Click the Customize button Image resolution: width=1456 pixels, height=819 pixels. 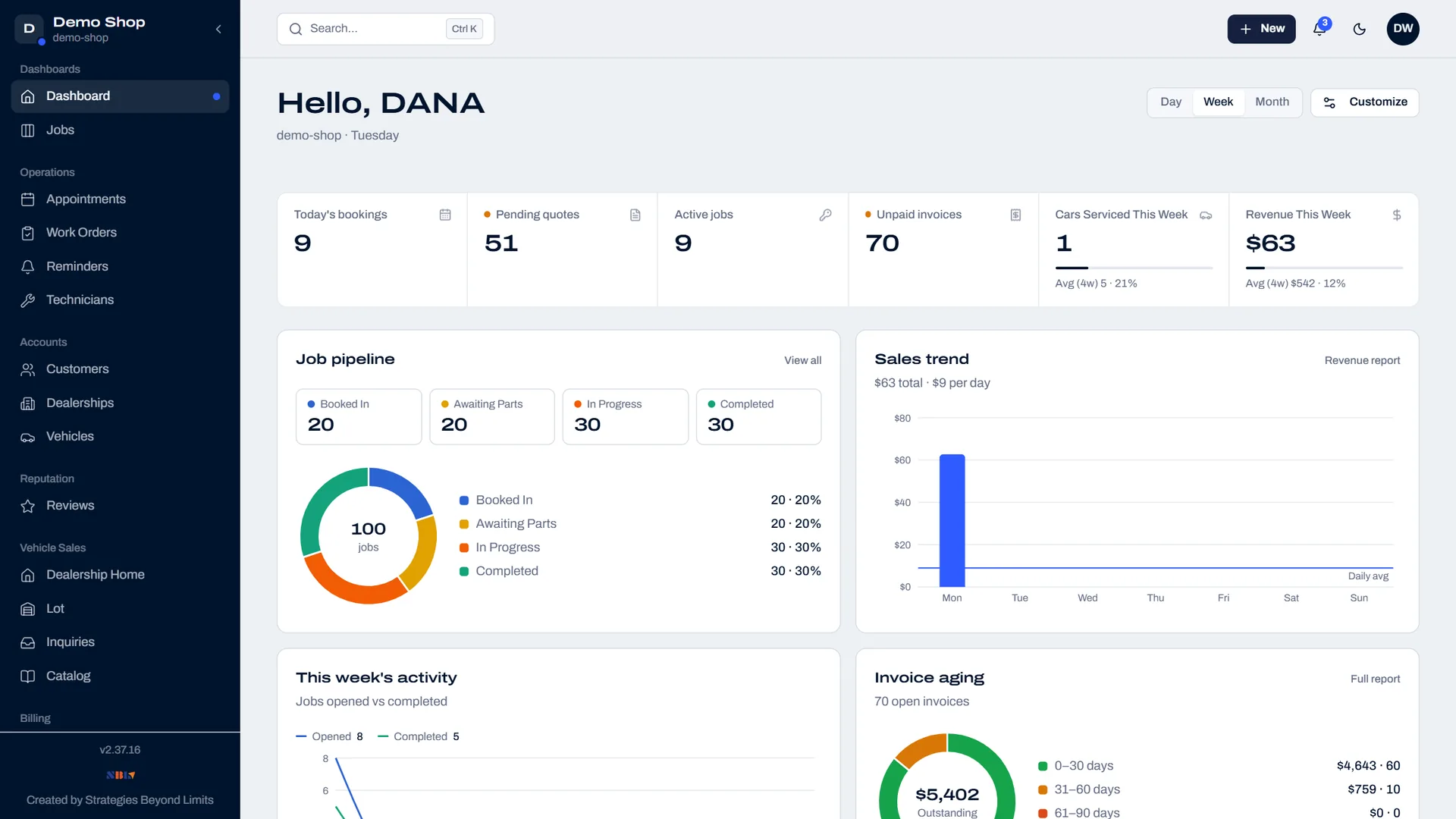(x=1365, y=102)
